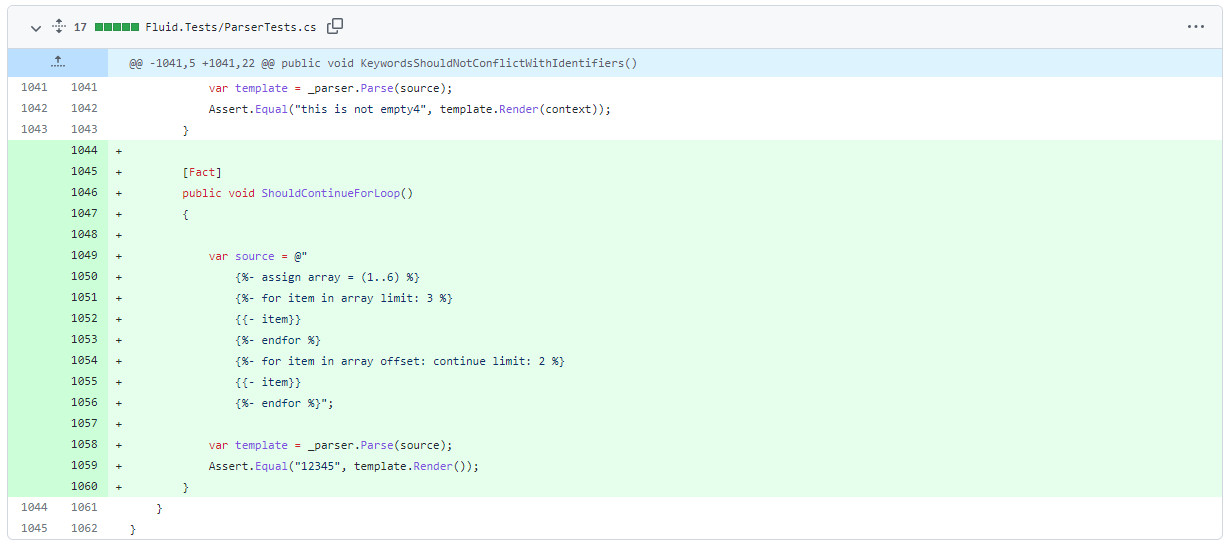Click line number 1055 for second {{- item}}
The image size is (1231, 548).
click(x=84, y=381)
